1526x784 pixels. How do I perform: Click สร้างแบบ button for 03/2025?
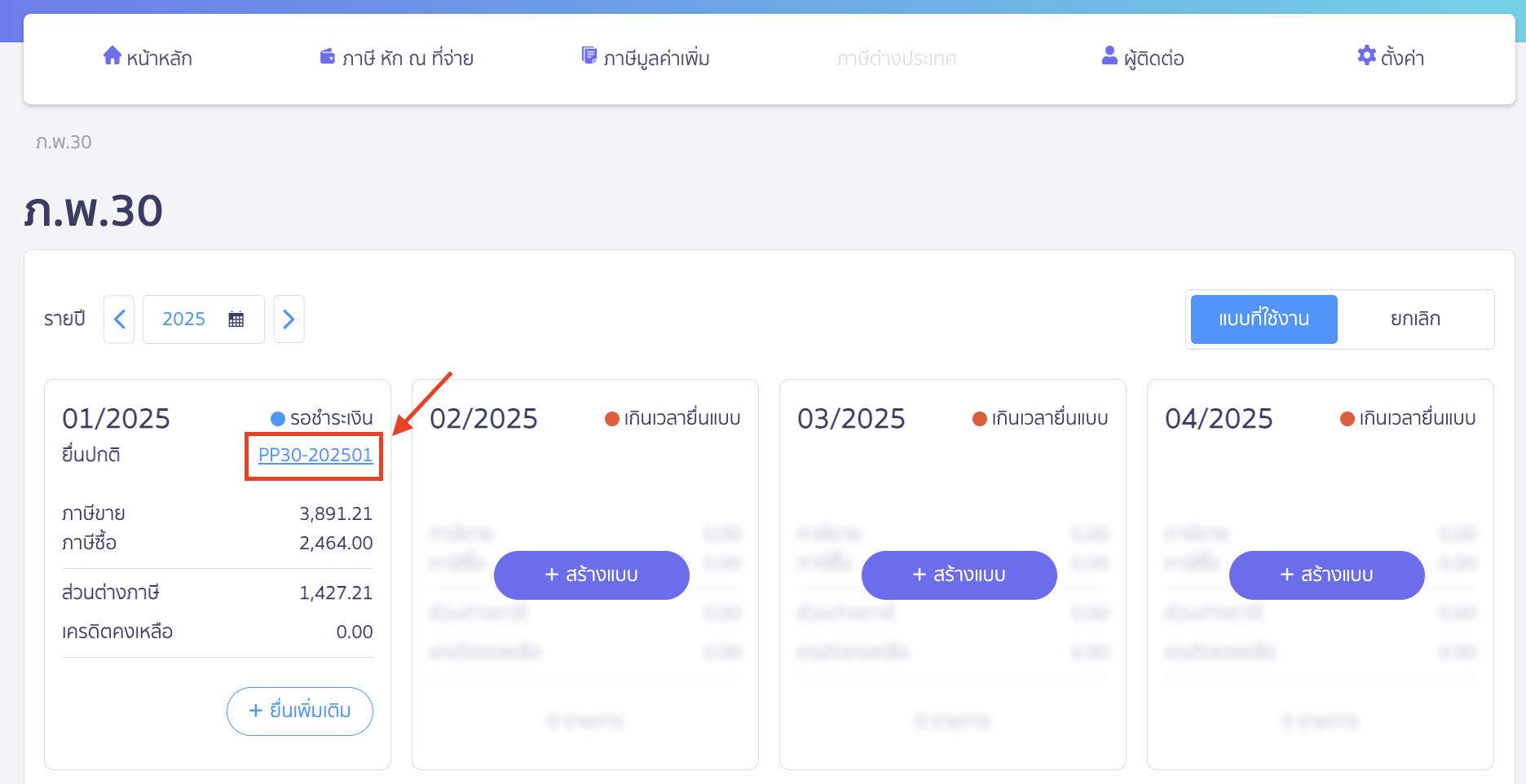click(959, 575)
